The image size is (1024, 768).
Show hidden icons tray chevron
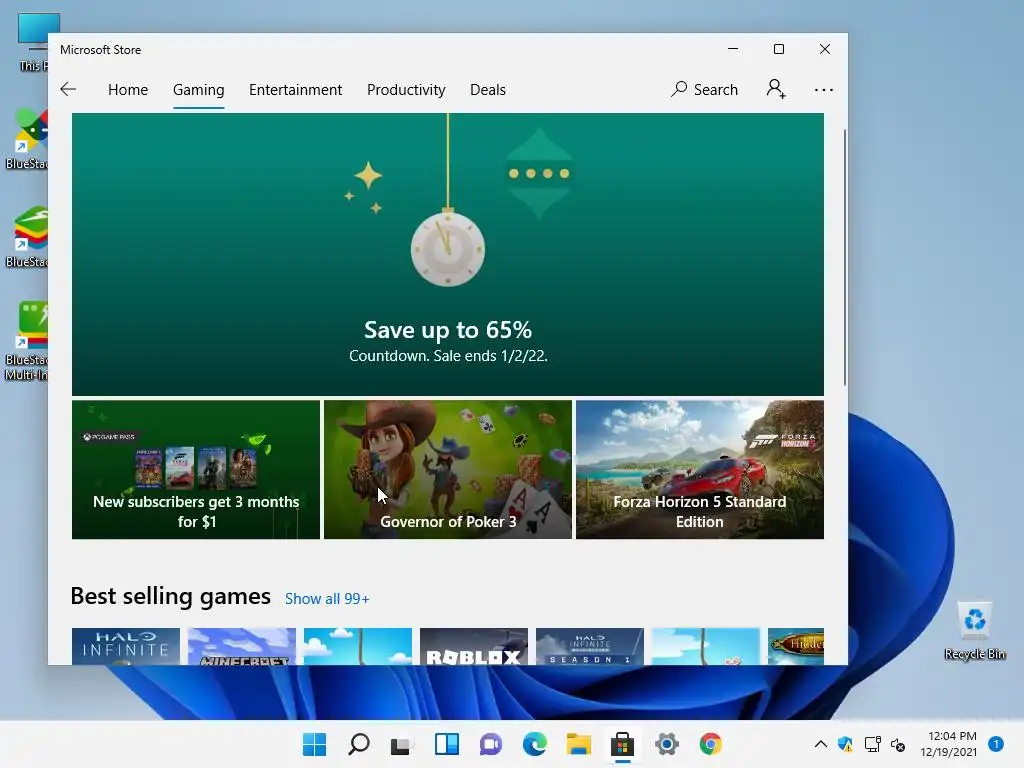[x=821, y=744]
